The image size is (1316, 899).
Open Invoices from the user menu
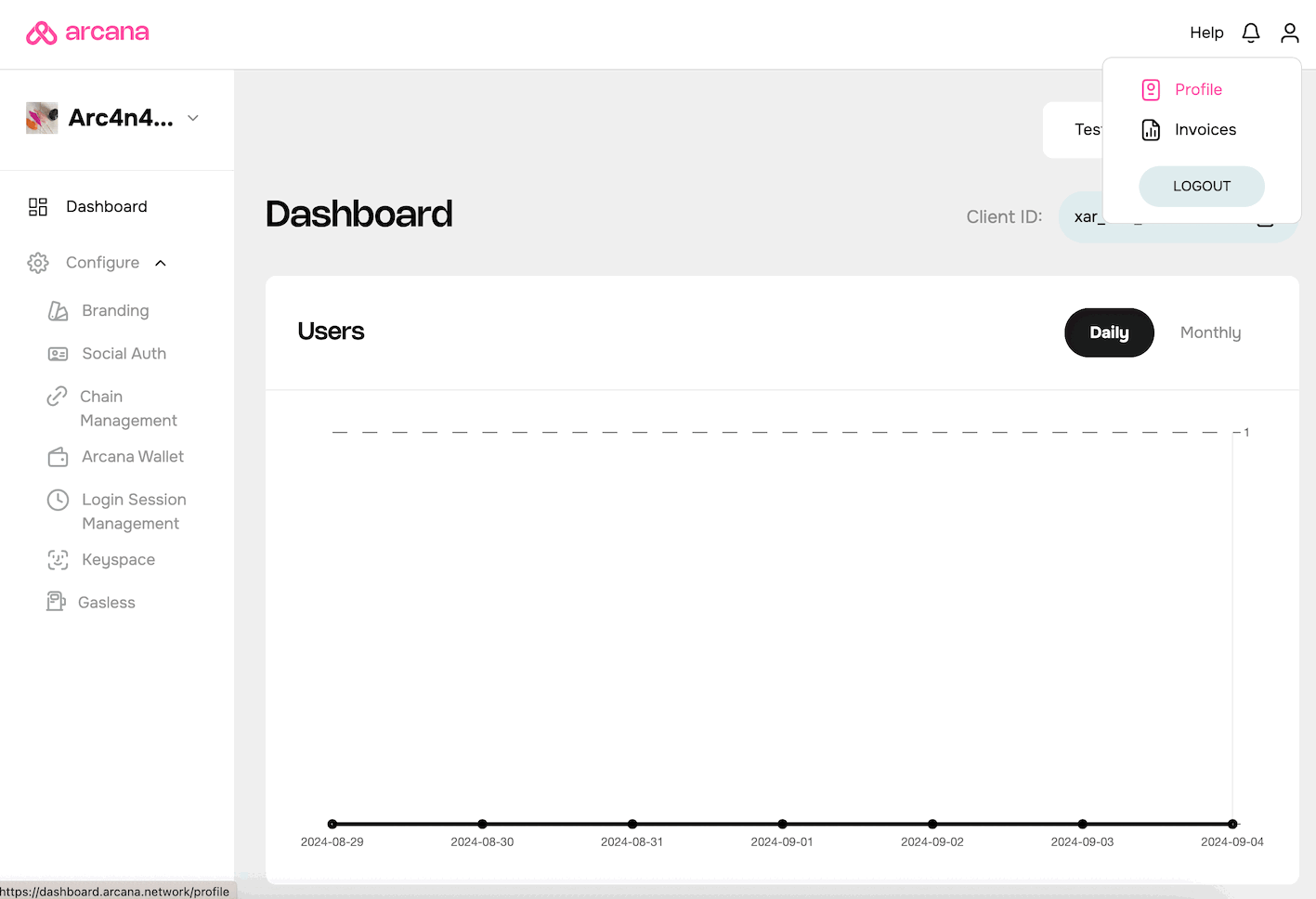point(1205,129)
